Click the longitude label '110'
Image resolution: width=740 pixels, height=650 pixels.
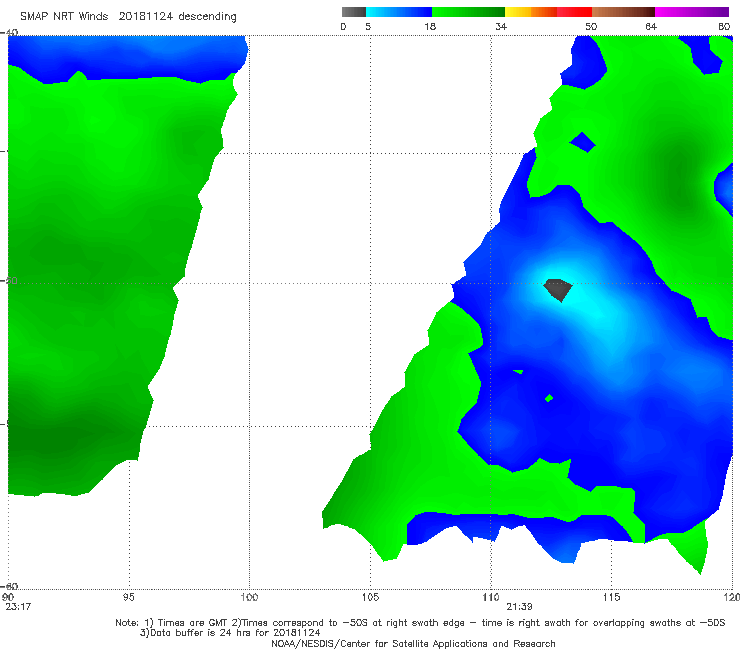pyautogui.click(x=491, y=597)
